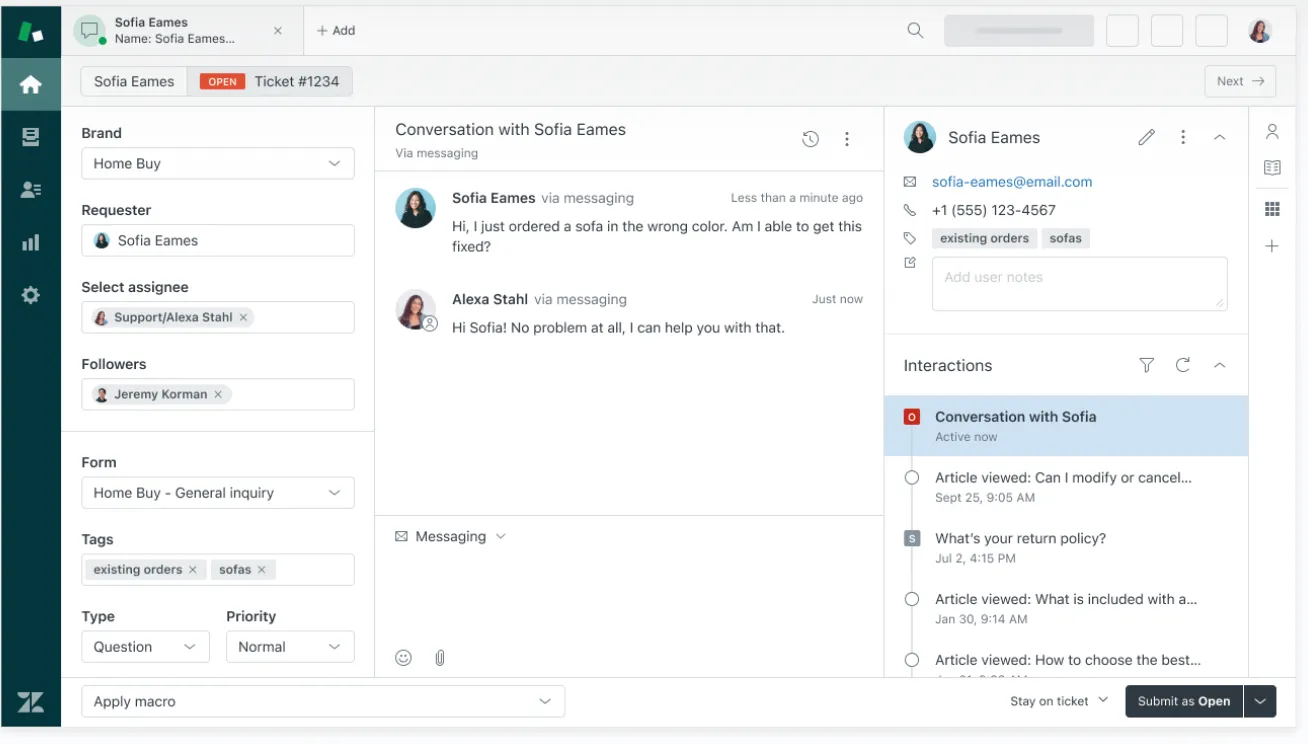Open more options beside Sofia Eames profile
The height and width of the screenshot is (744, 1308).
coord(1183,137)
